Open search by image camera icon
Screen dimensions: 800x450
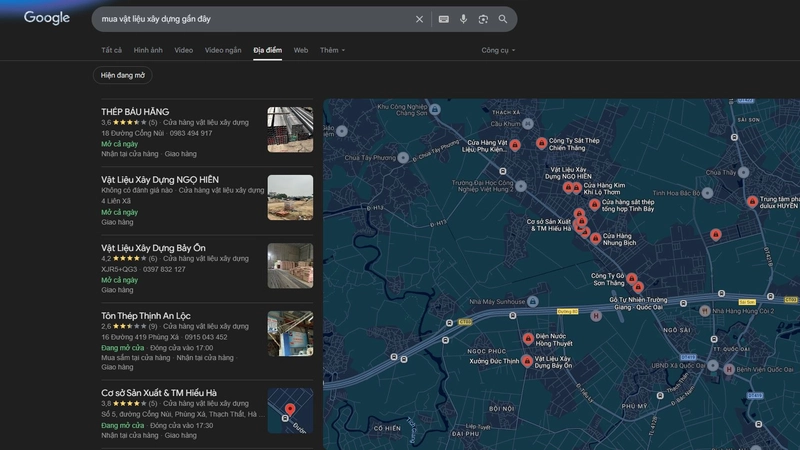pyautogui.click(x=483, y=19)
